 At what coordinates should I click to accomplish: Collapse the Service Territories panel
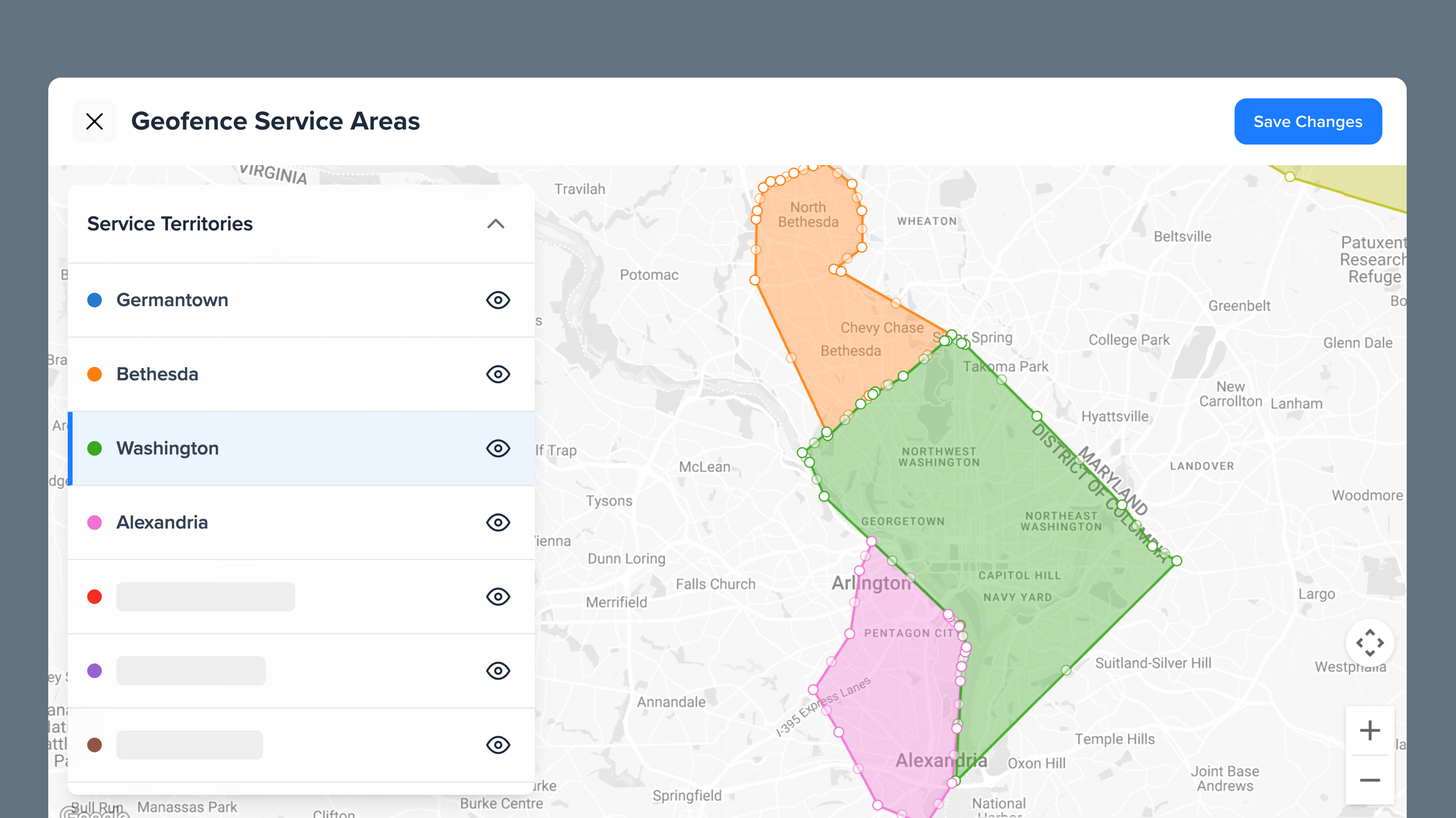pos(495,224)
